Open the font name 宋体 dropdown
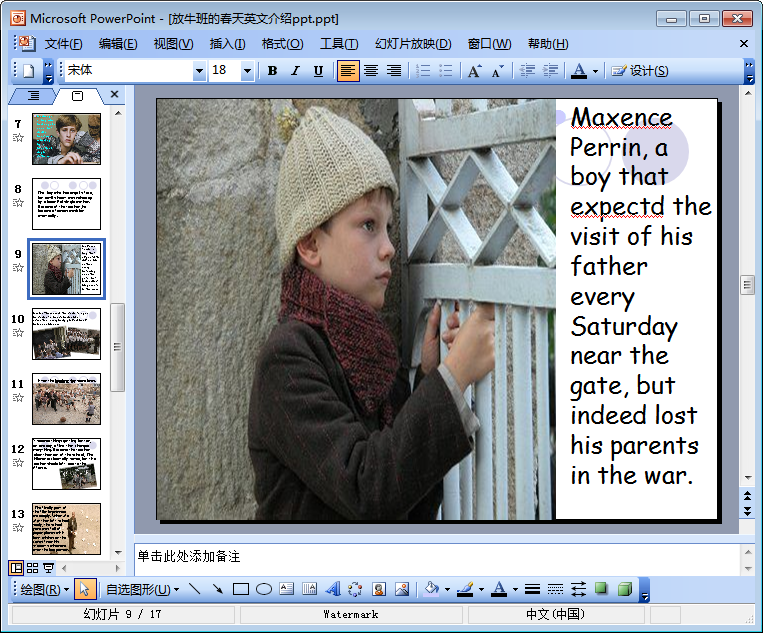The width and height of the screenshot is (763, 633). [199, 71]
